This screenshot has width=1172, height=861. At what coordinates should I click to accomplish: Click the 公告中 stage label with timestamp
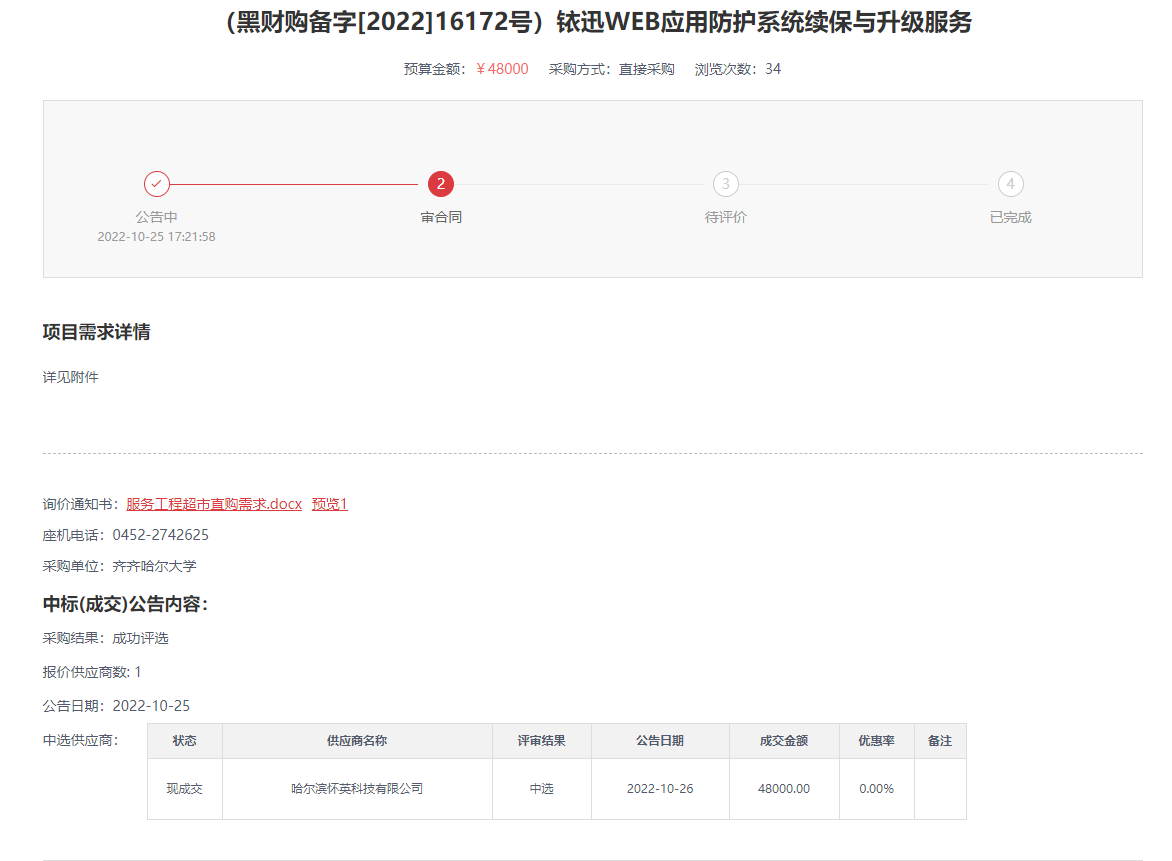(156, 216)
